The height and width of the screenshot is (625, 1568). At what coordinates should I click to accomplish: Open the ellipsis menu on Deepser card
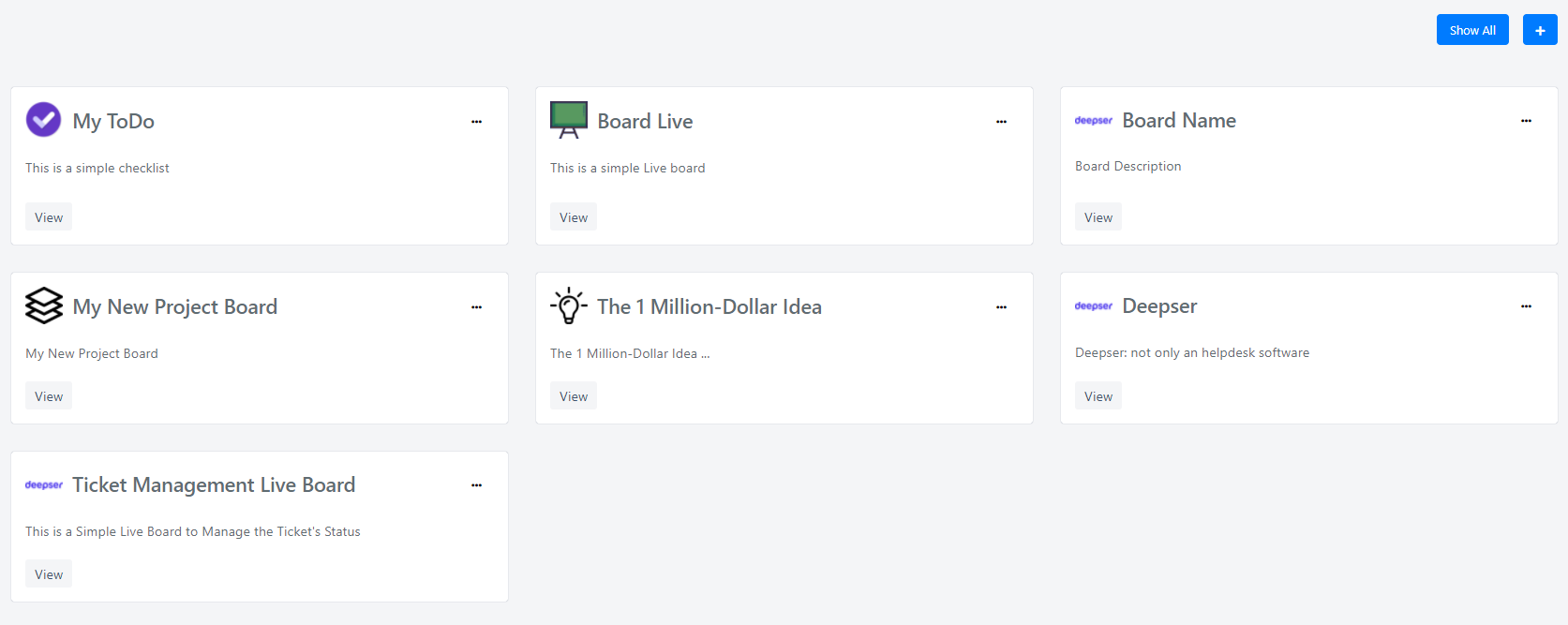[x=1526, y=306]
